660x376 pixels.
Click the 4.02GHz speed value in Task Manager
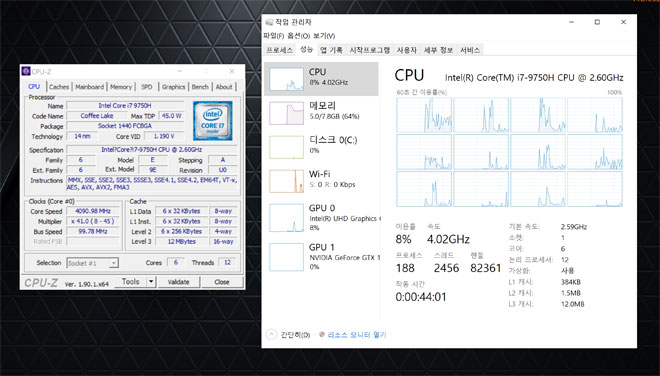(x=448, y=240)
